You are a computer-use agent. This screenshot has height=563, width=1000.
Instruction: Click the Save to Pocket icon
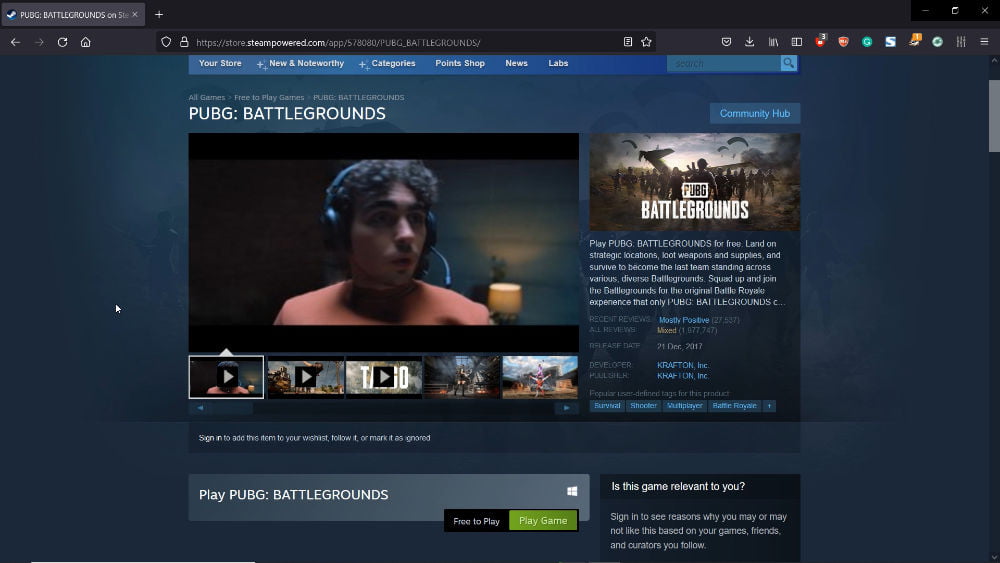(727, 42)
